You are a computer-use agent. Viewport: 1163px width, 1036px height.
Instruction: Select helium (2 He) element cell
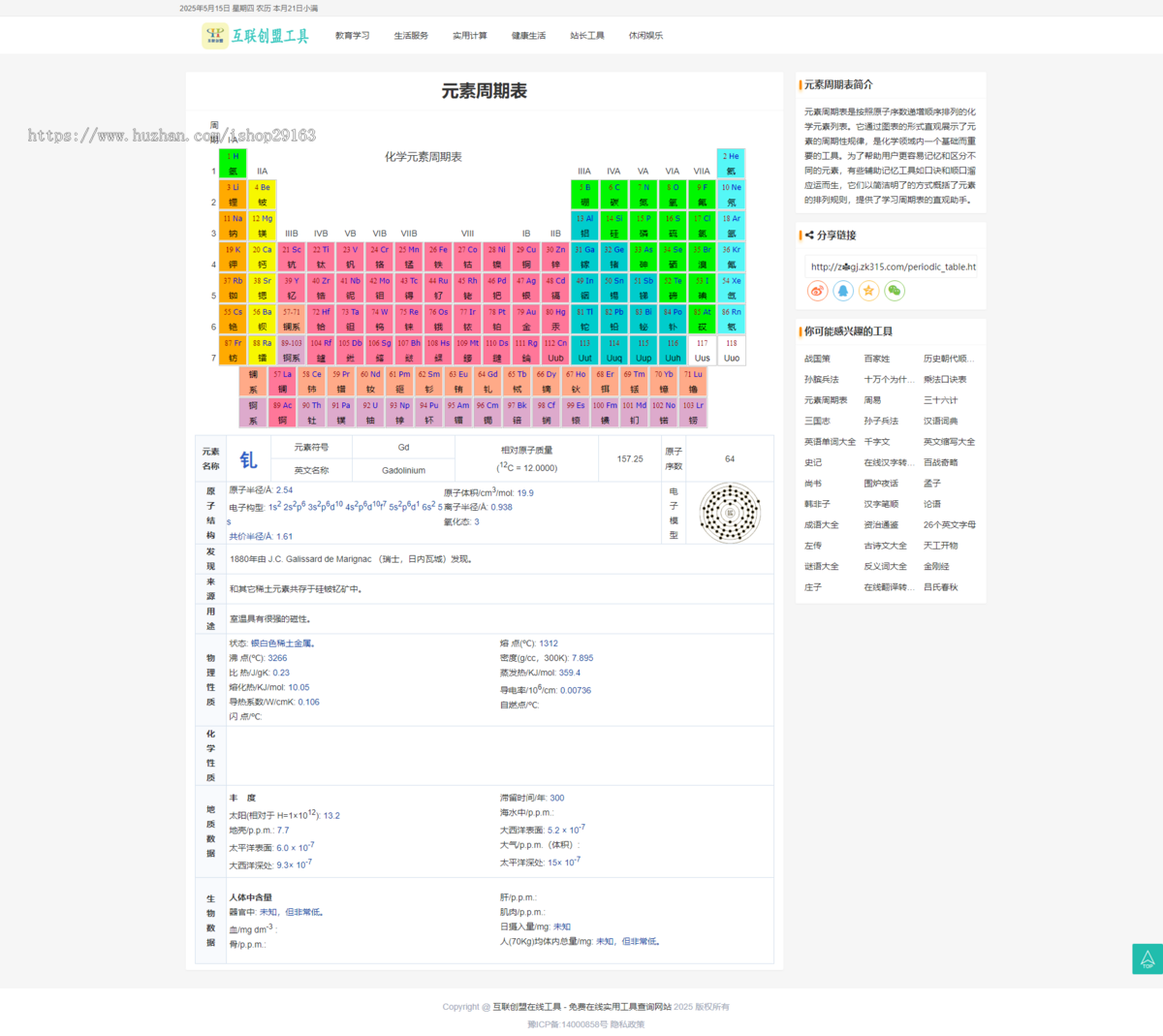731,163
